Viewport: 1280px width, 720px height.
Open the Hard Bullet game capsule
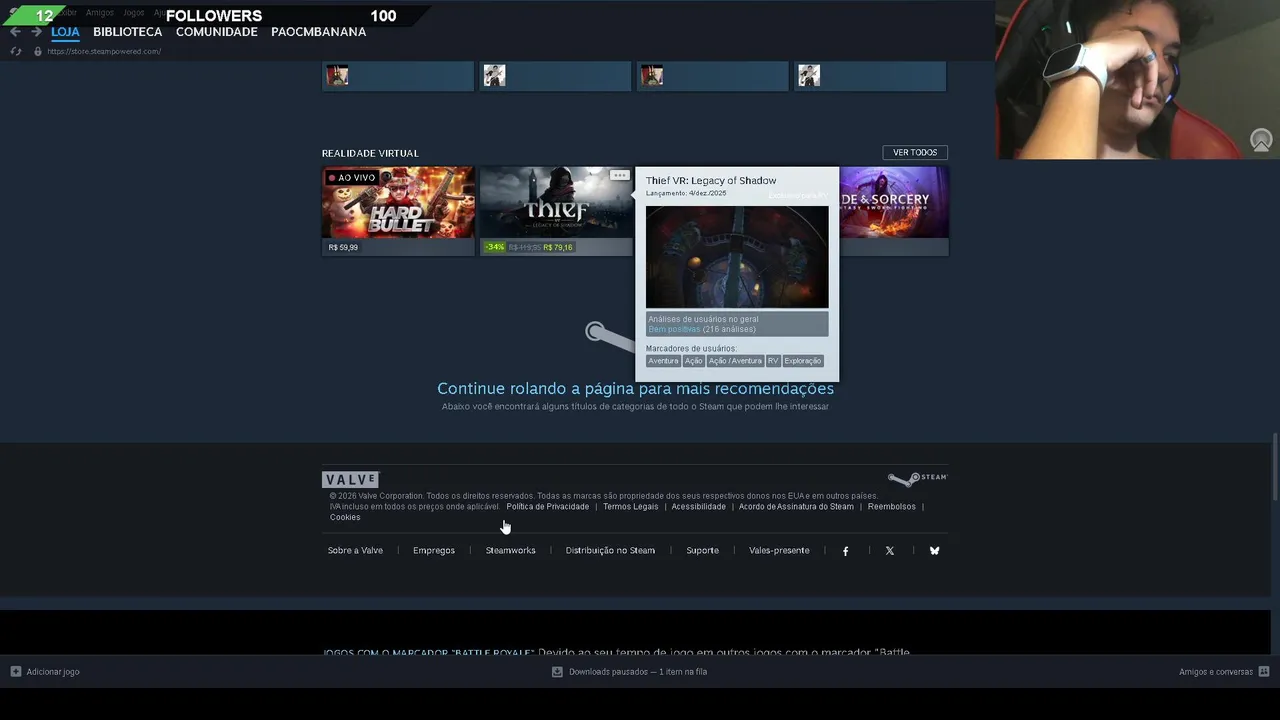398,211
